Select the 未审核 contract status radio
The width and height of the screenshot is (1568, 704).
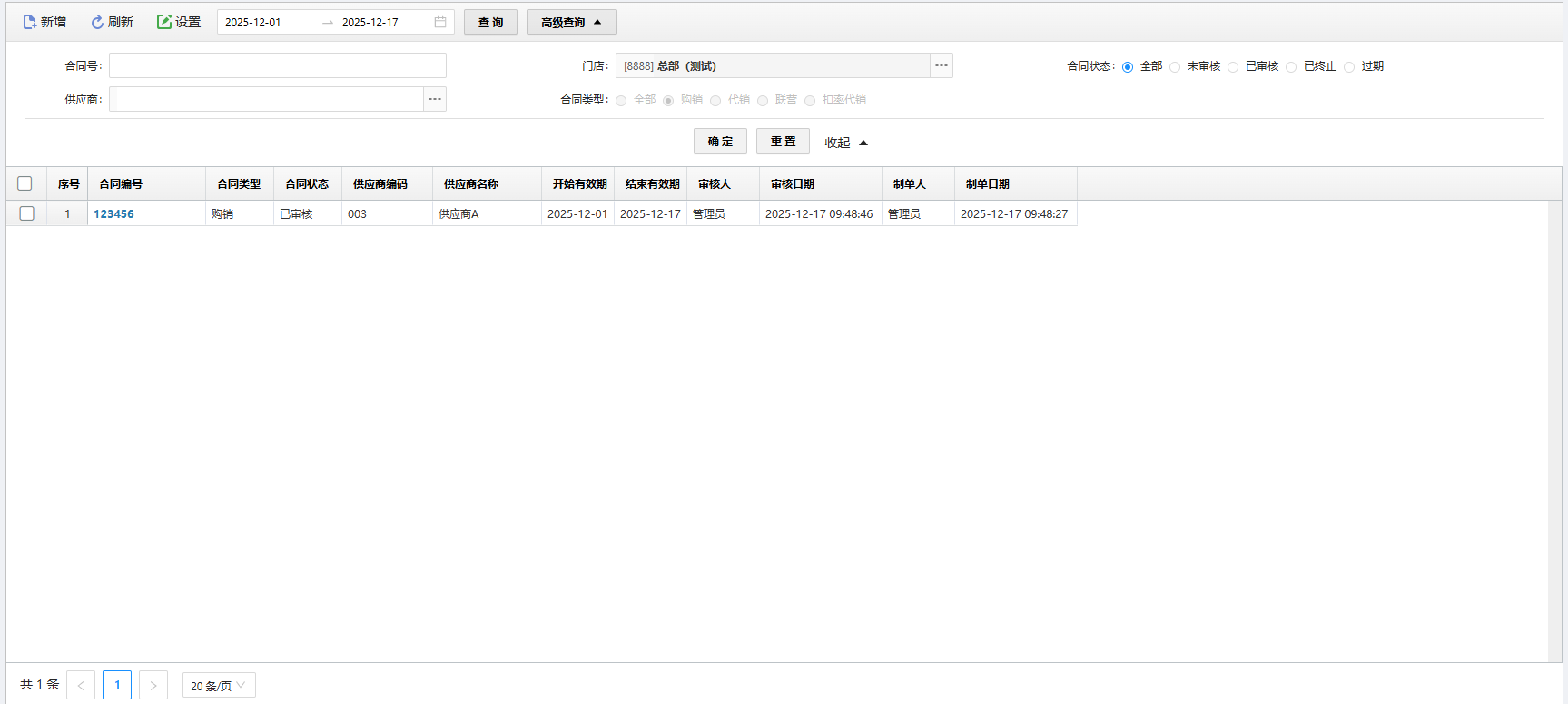[1175, 66]
